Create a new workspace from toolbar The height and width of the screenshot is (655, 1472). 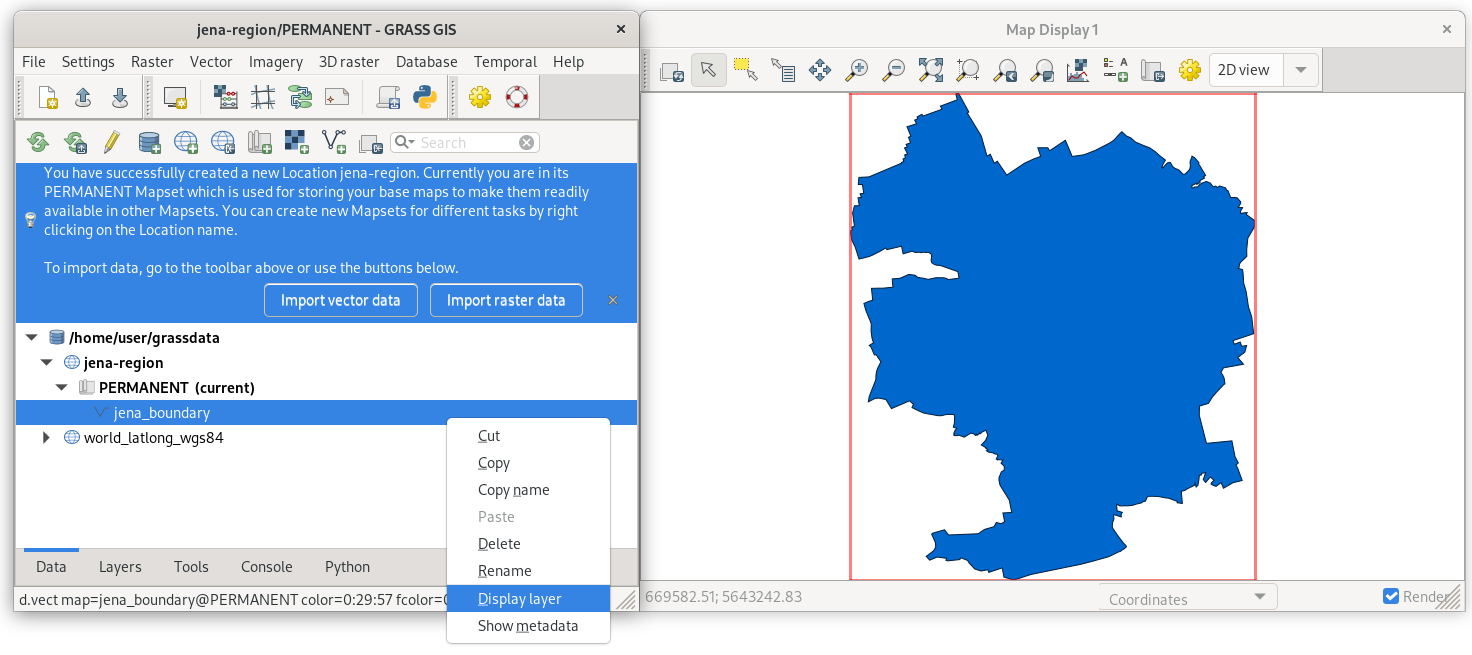coord(47,97)
